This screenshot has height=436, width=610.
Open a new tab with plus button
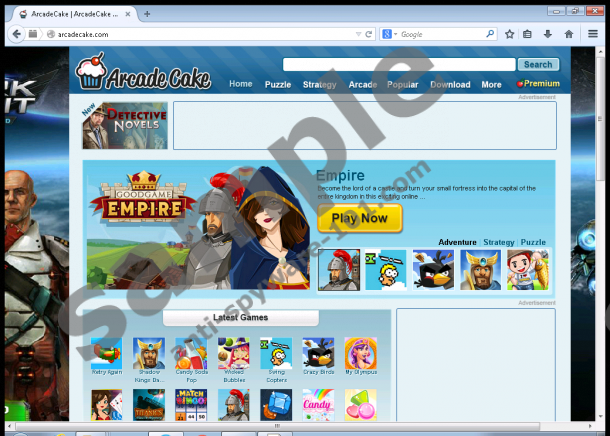(147, 14)
